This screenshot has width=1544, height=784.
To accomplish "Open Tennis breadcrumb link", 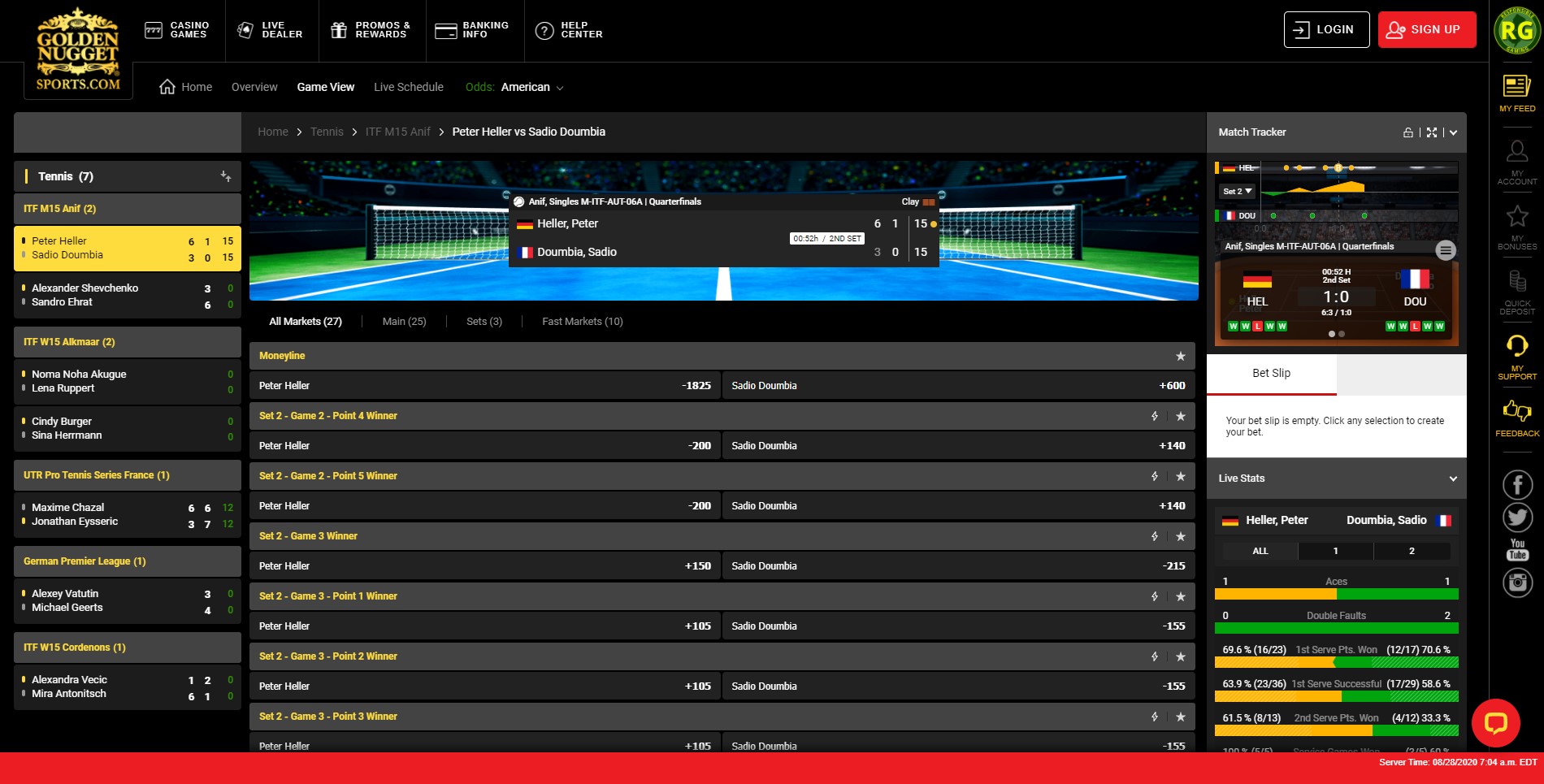I will pos(327,132).
